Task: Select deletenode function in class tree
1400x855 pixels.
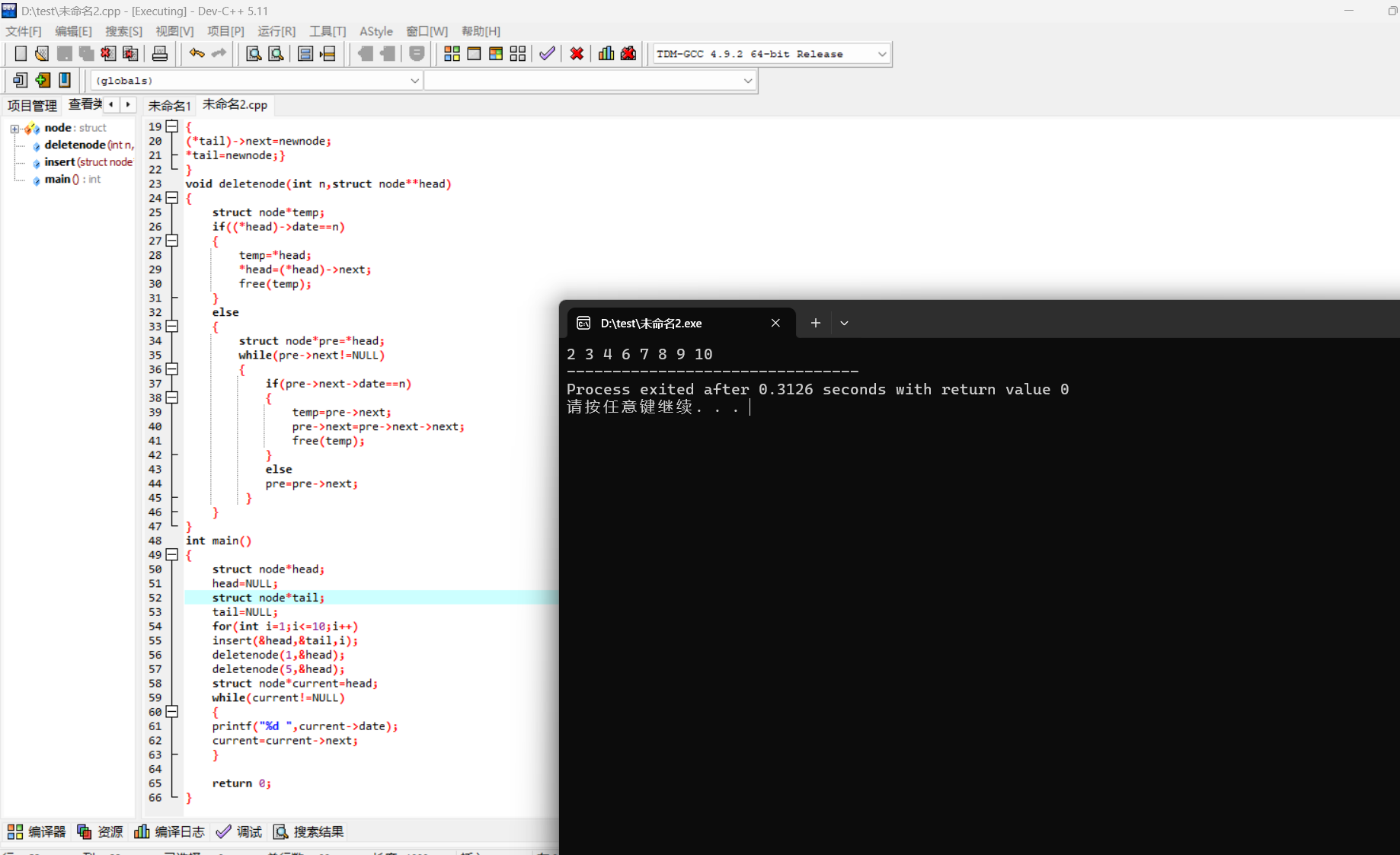Action: 83,145
